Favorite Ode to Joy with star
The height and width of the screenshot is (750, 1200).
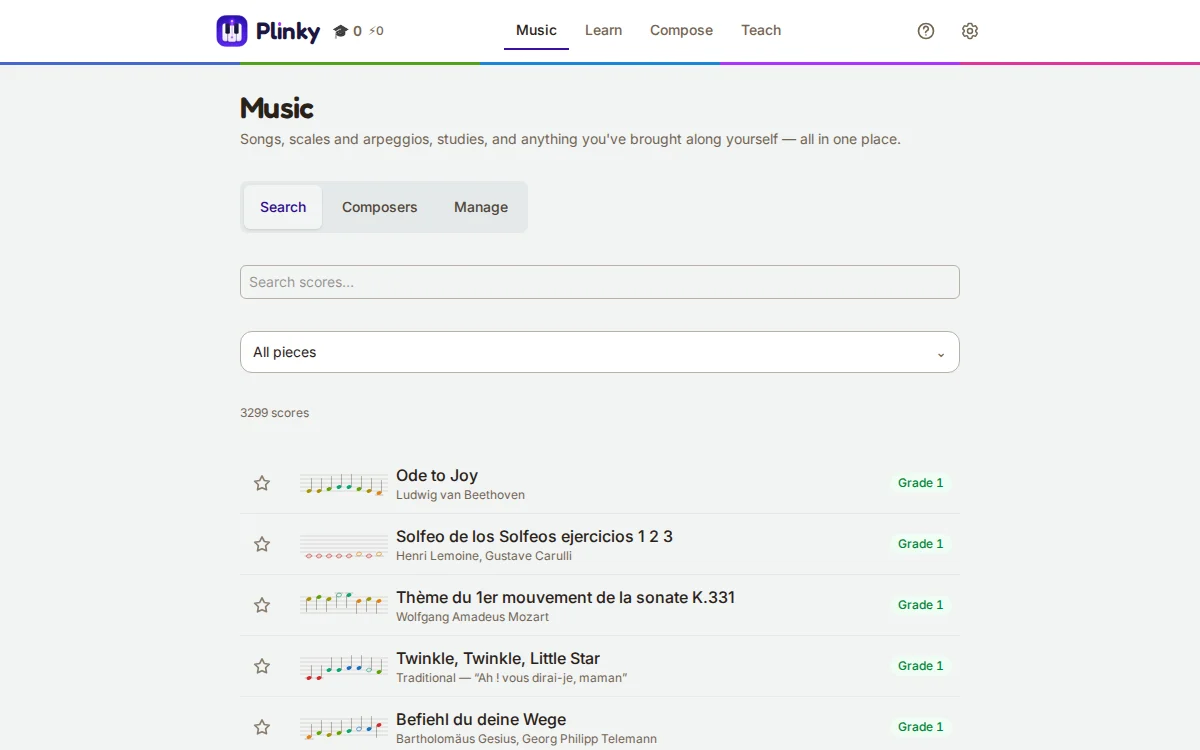(x=262, y=483)
